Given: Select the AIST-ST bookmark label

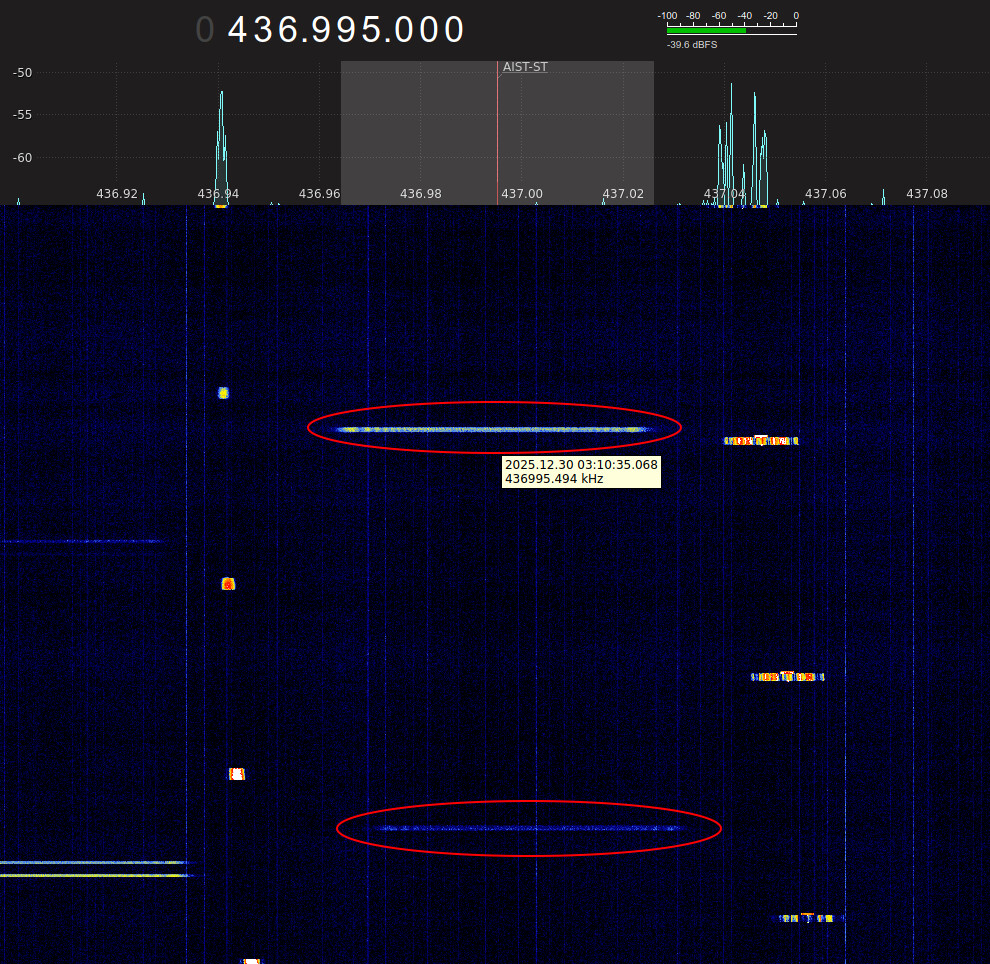Looking at the screenshot, I should tap(525, 67).
